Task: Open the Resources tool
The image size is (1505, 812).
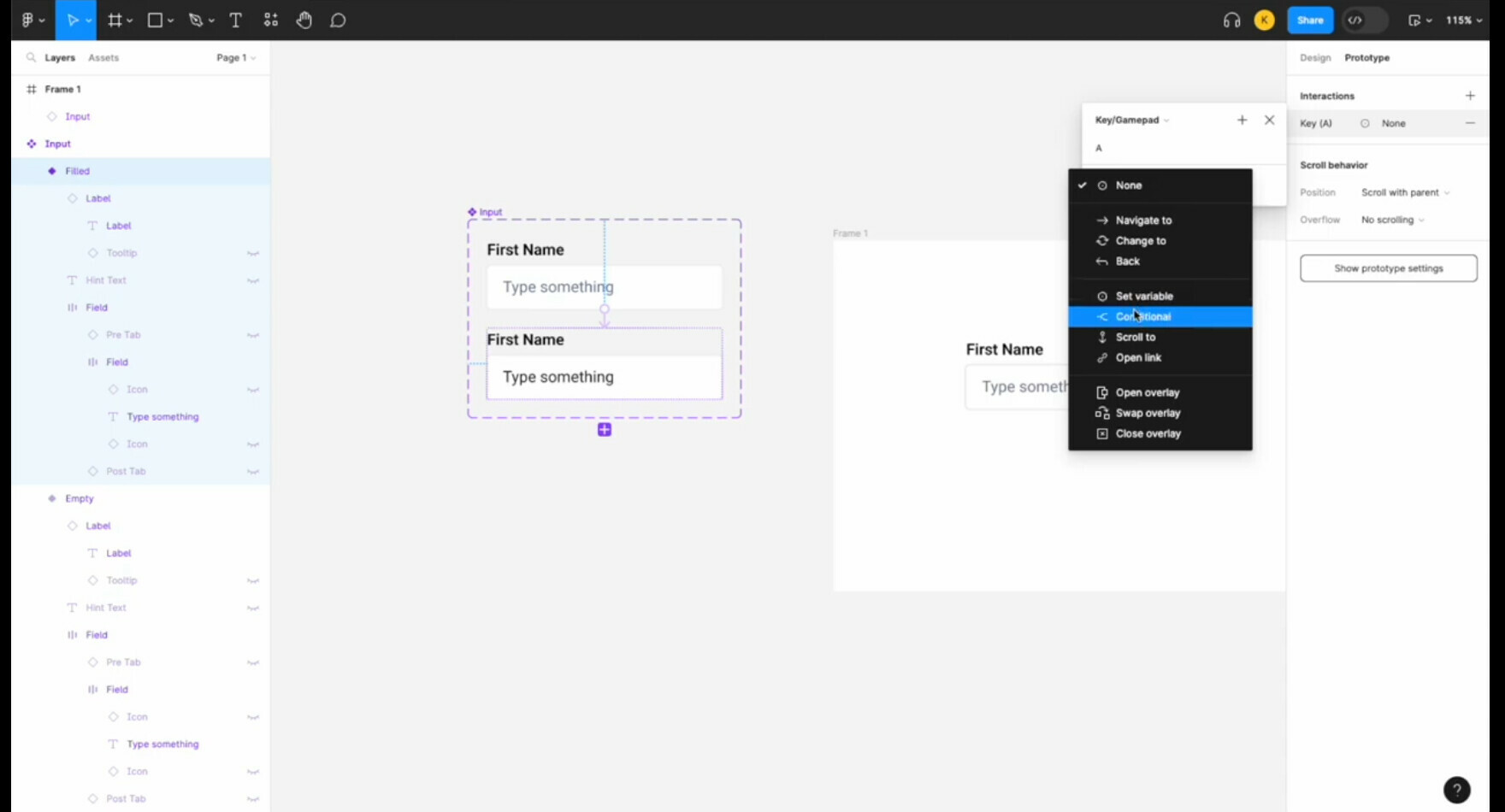Action: 271,20
